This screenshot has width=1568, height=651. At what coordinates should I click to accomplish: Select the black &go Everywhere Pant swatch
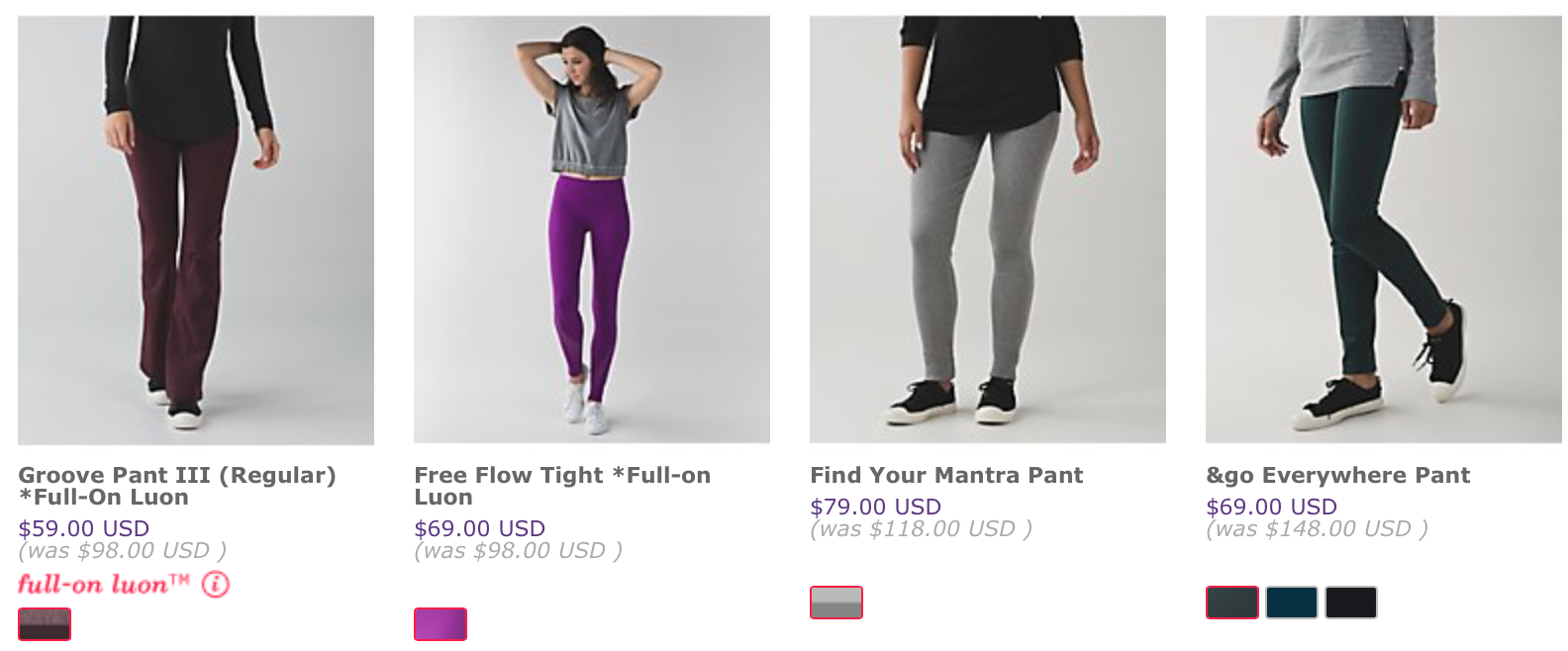coord(1351,603)
